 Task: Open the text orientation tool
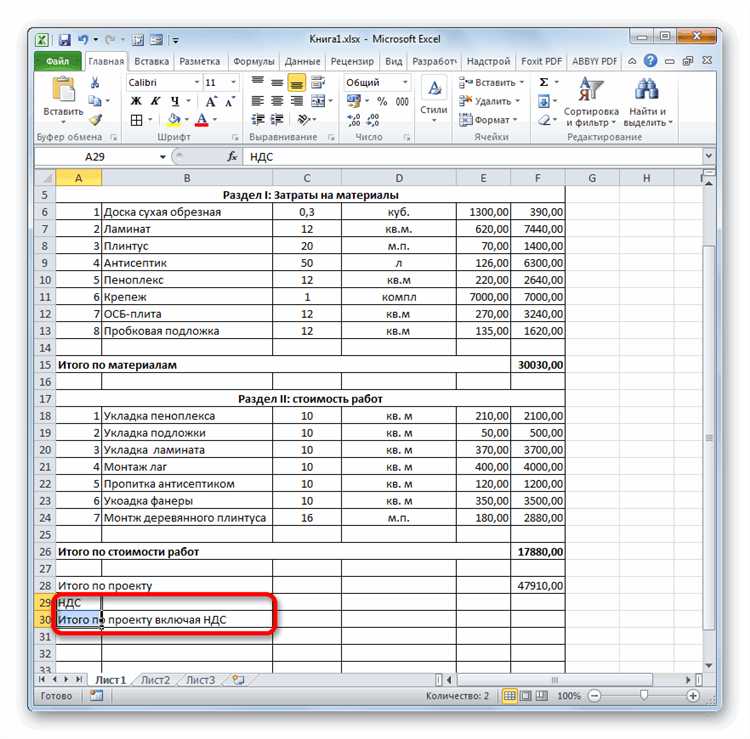coord(304,120)
